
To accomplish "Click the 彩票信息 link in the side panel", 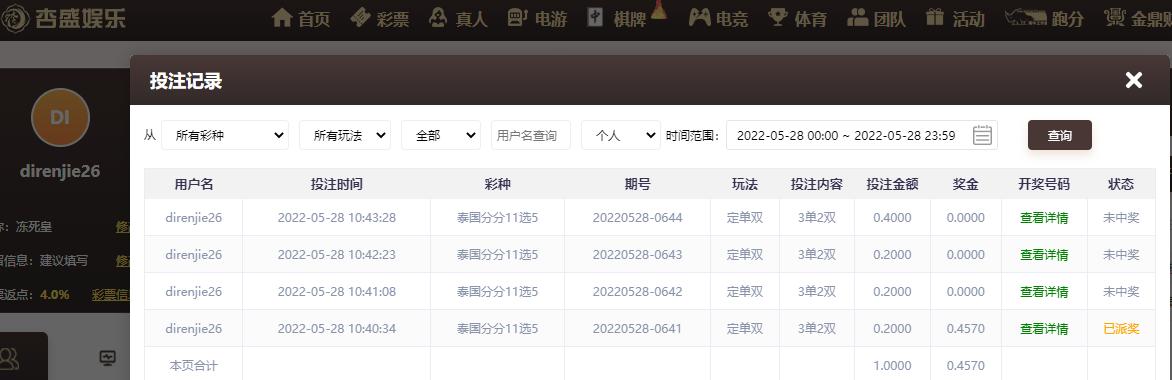I will point(111,294).
